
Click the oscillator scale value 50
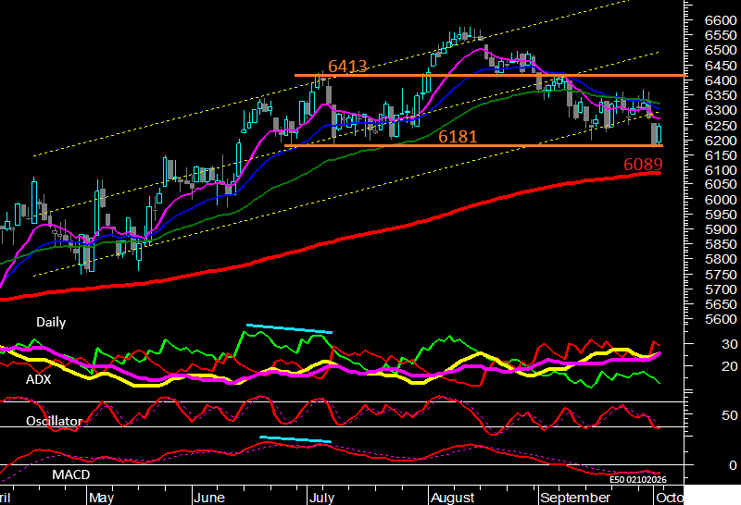click(x=729, y=415)
